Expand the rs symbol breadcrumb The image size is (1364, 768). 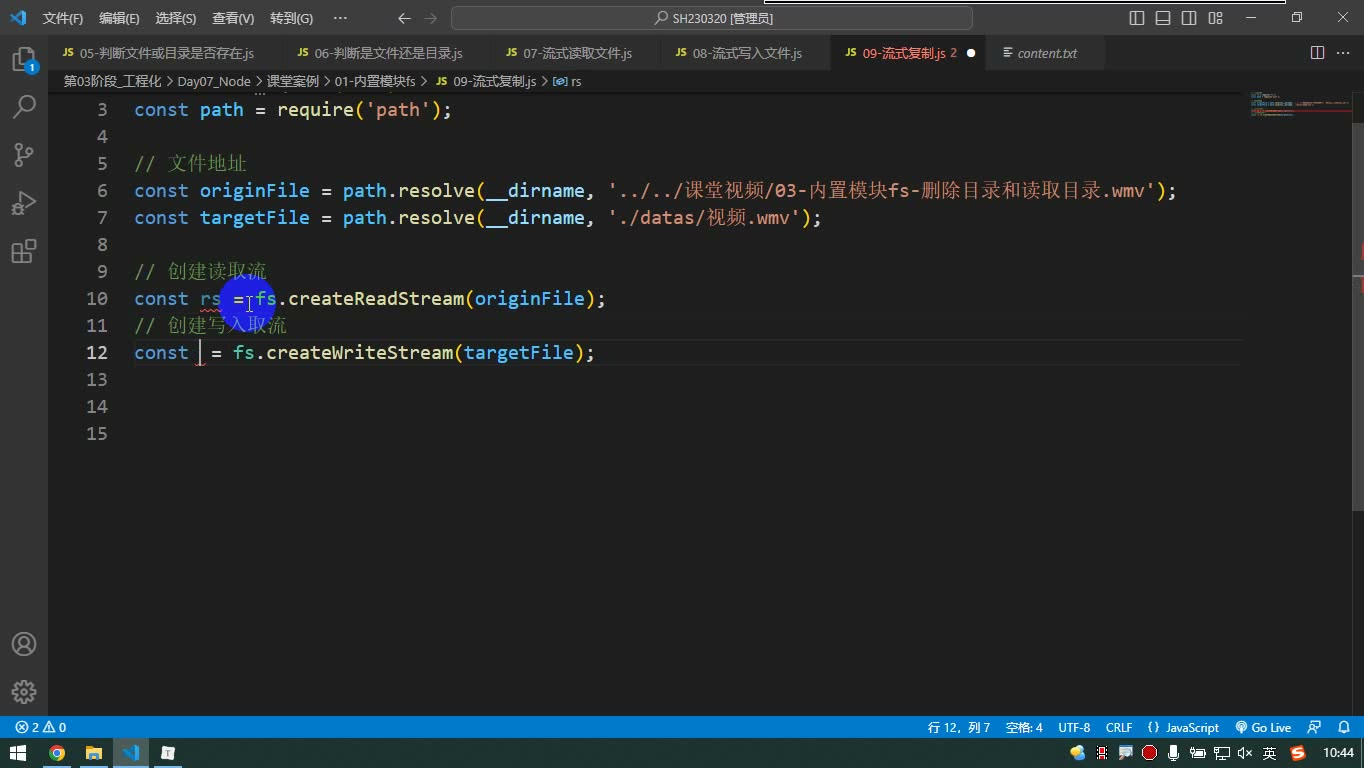point(568,81)
